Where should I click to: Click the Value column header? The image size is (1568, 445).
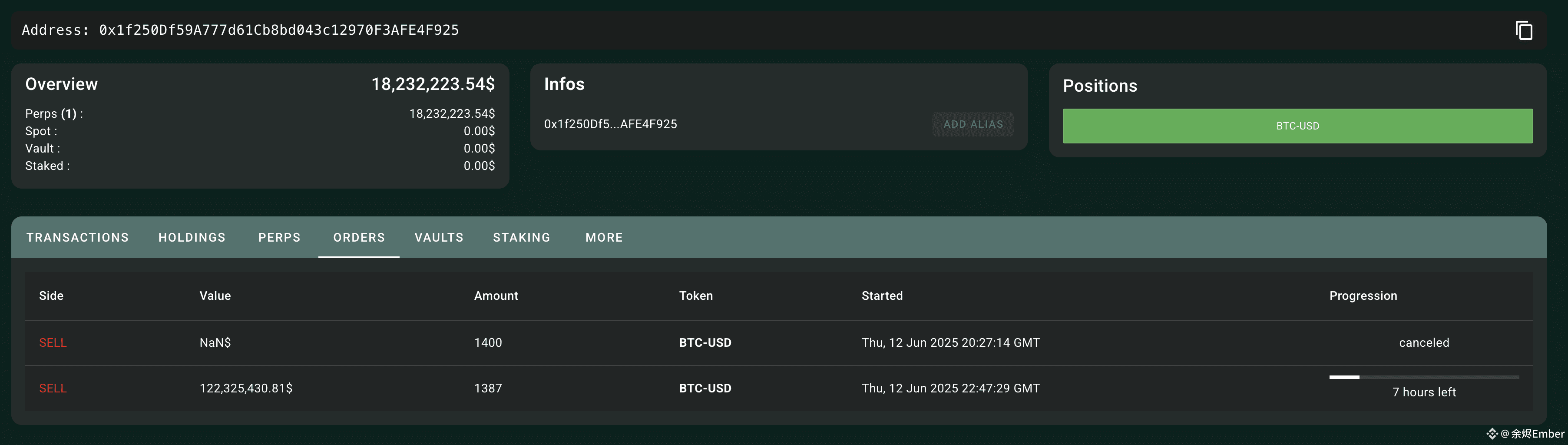tap(215, 296)
